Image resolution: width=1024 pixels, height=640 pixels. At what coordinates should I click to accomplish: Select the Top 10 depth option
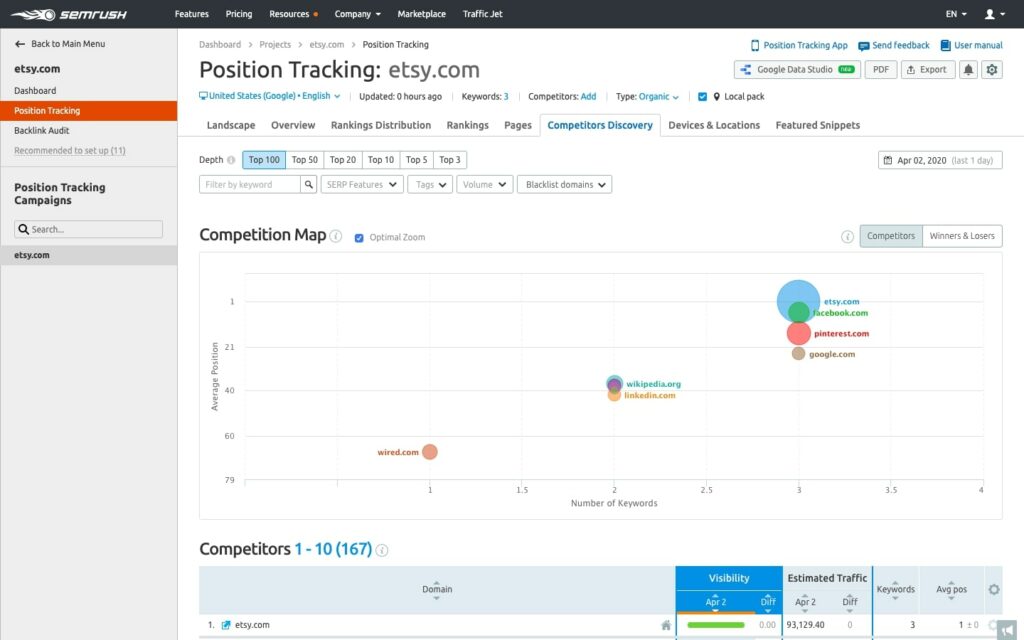(x=381, y=160)
